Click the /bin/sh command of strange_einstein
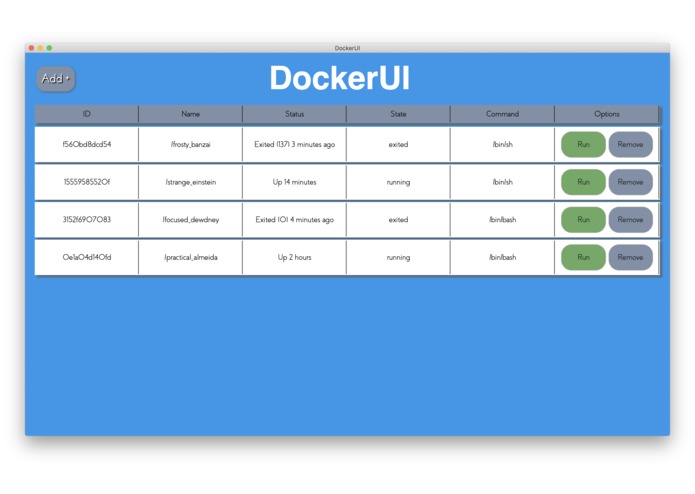Viewport: 695px width, 494px height. coord(502,182)
